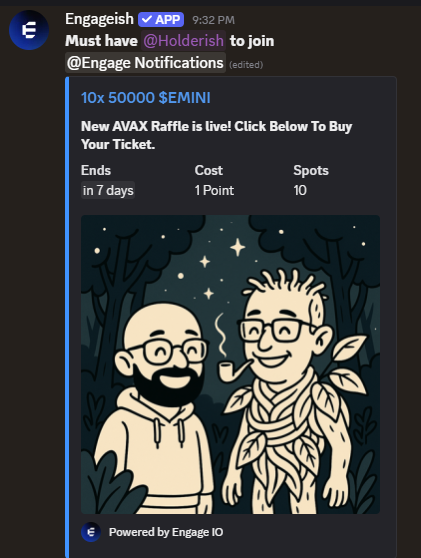Click the Engage IO footer logo icon
421x558 pixels.
[x=91, y=532]
